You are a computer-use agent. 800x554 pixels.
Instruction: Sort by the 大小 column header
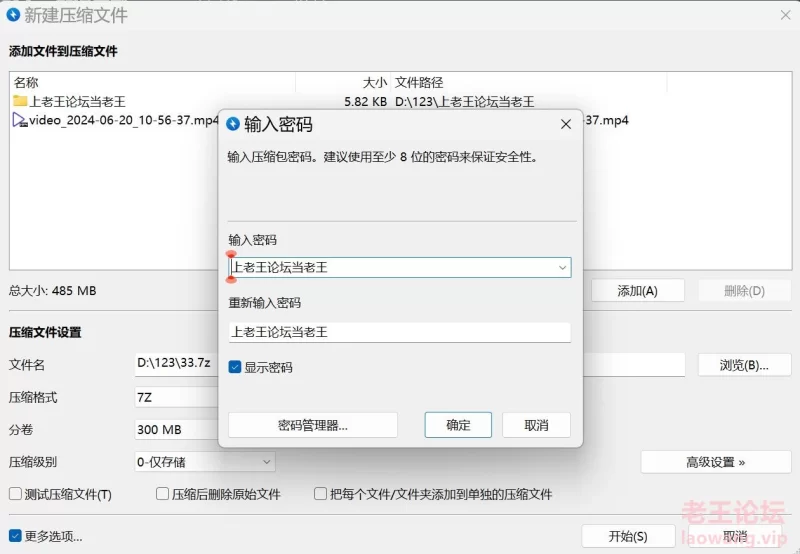[x=343, y=82]
